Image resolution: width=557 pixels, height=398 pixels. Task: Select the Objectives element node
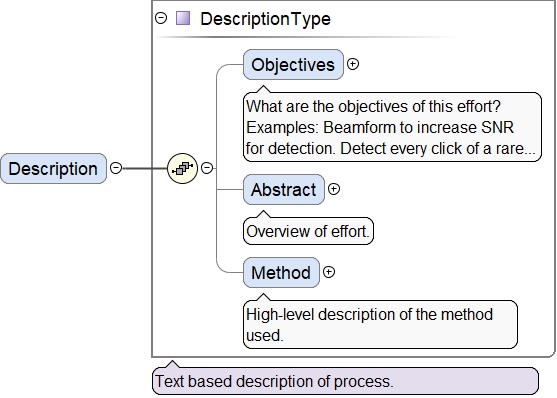[x=293, y=65]
